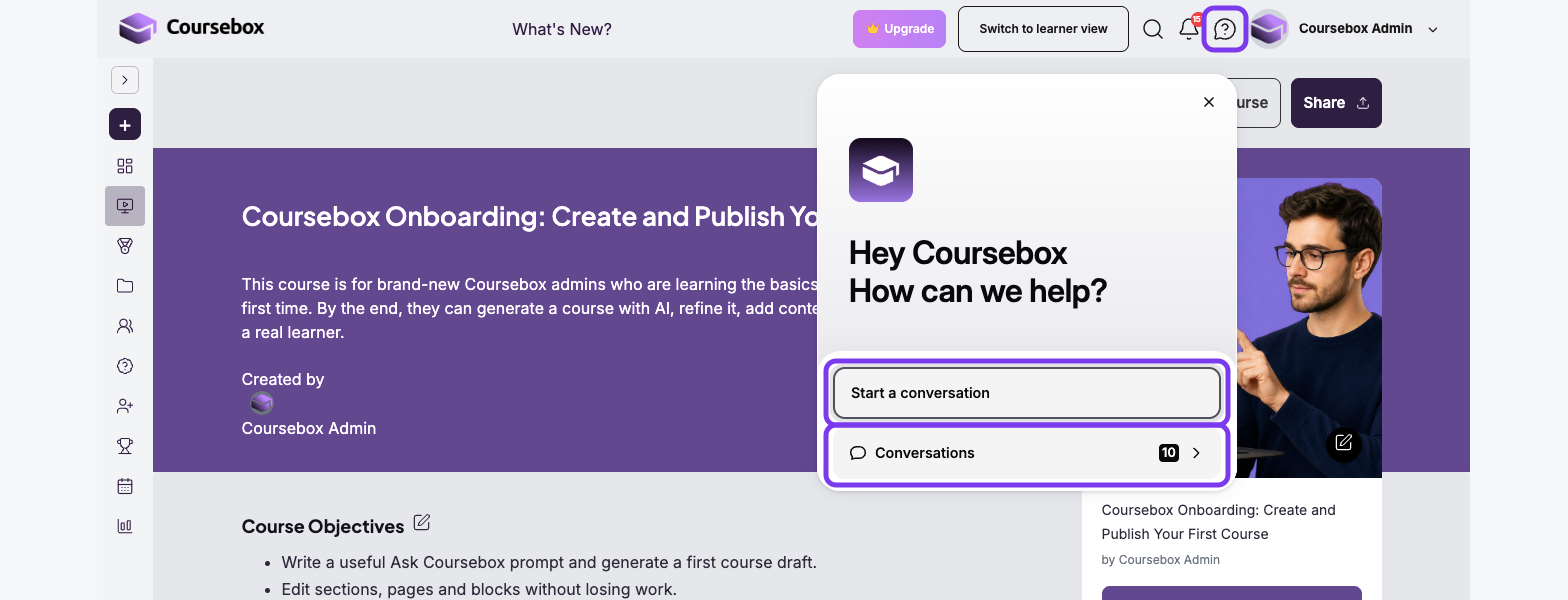Click the plus create button in sidebar

click(125, 125)
